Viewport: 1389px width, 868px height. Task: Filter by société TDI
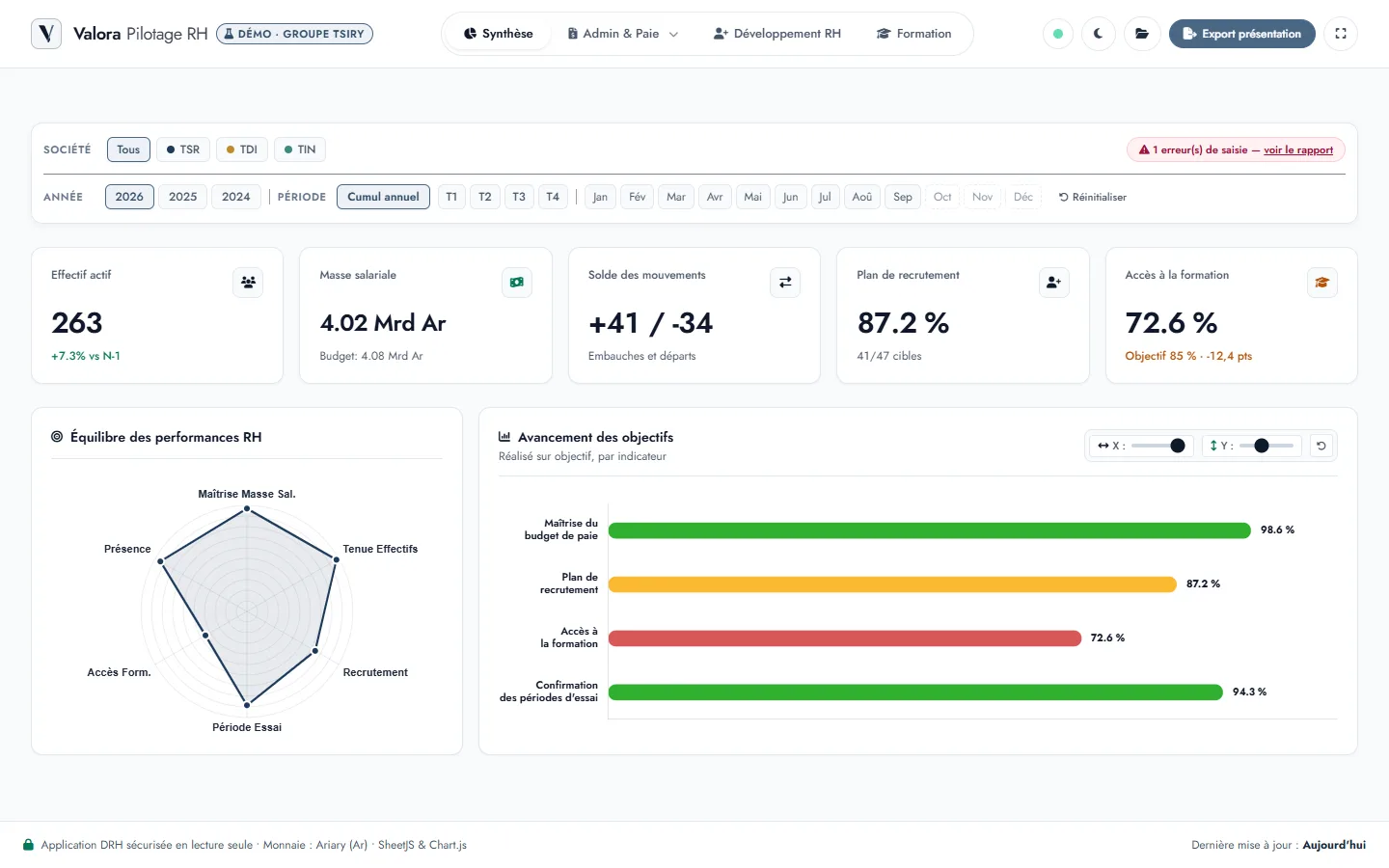pos(242,149)
